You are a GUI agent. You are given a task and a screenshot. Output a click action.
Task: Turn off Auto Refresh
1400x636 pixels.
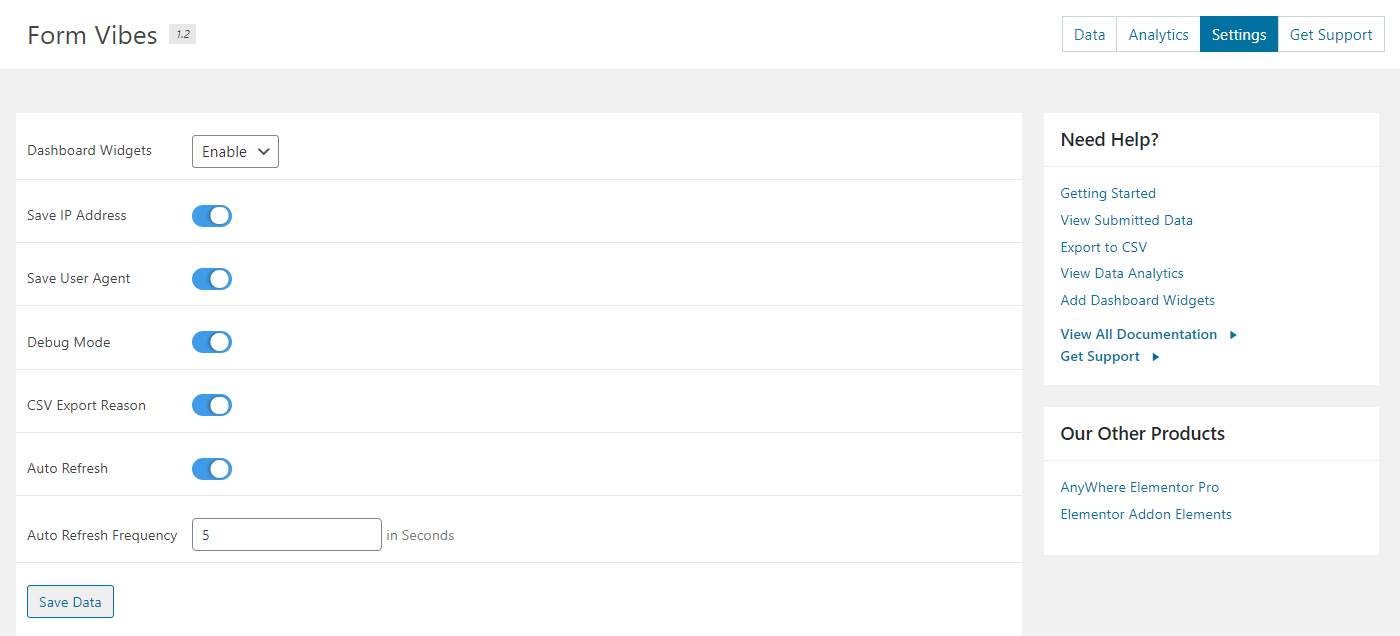pyautogui.click(x=211, y=468)
